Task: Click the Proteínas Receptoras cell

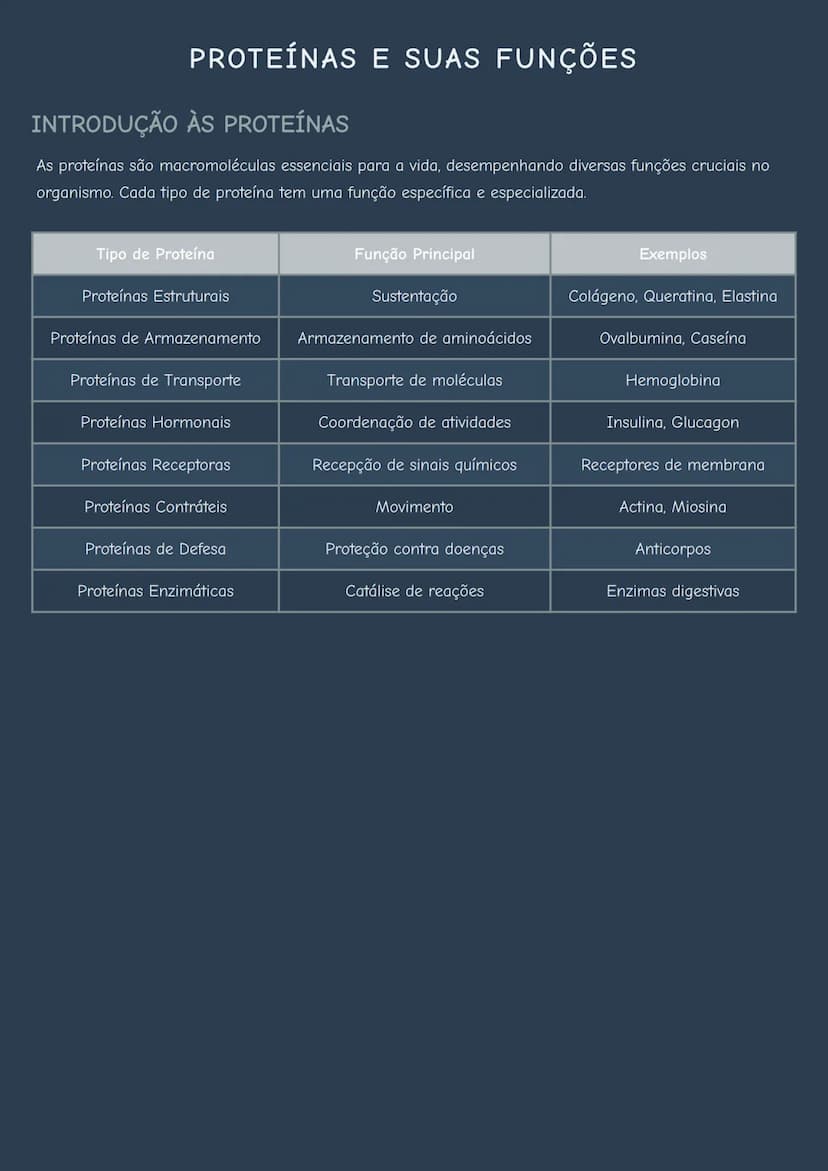Action: coord(155,465)
